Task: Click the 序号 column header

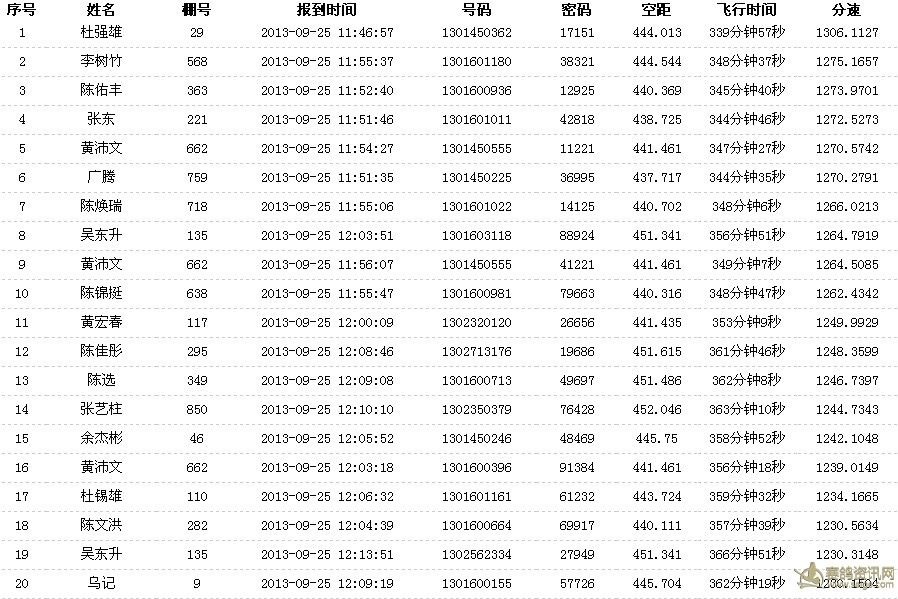Action: pyautogui.click(x=22, y=10)
